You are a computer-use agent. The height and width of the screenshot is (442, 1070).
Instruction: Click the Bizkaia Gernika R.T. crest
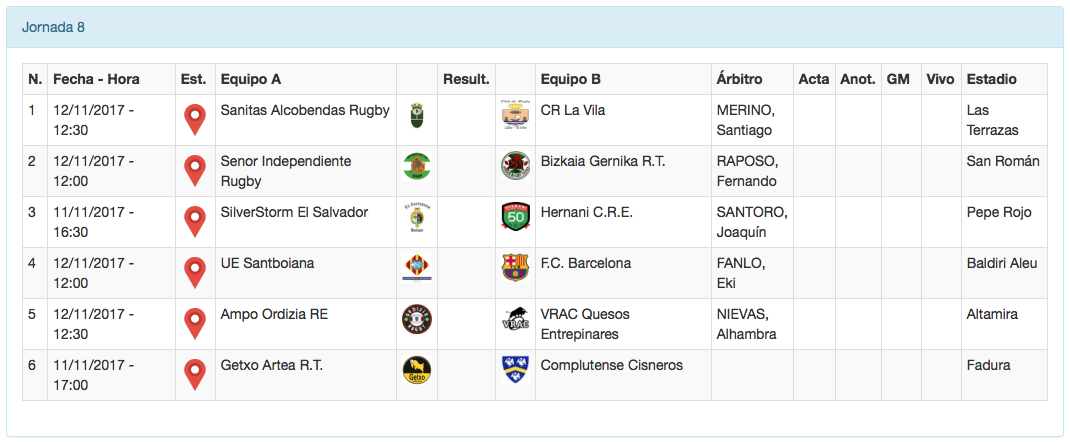[515, 166]
